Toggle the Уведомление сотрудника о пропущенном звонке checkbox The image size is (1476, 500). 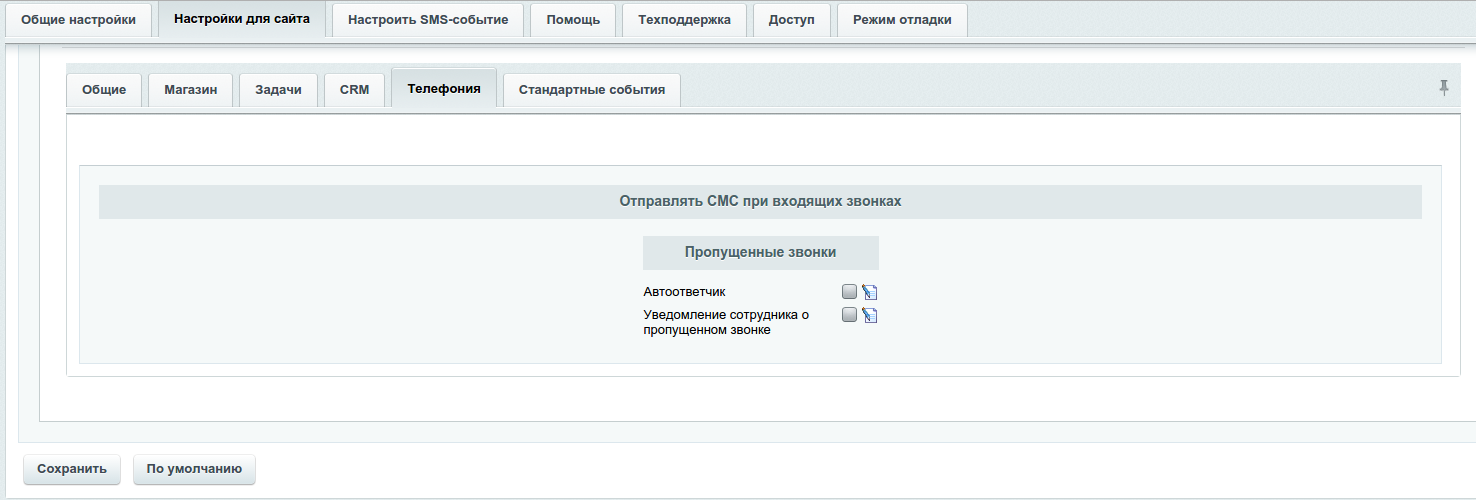(849, 315)
